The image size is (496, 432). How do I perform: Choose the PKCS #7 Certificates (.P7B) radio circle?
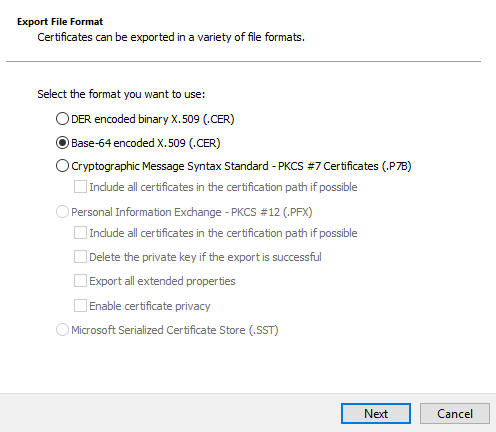[62, 166]
